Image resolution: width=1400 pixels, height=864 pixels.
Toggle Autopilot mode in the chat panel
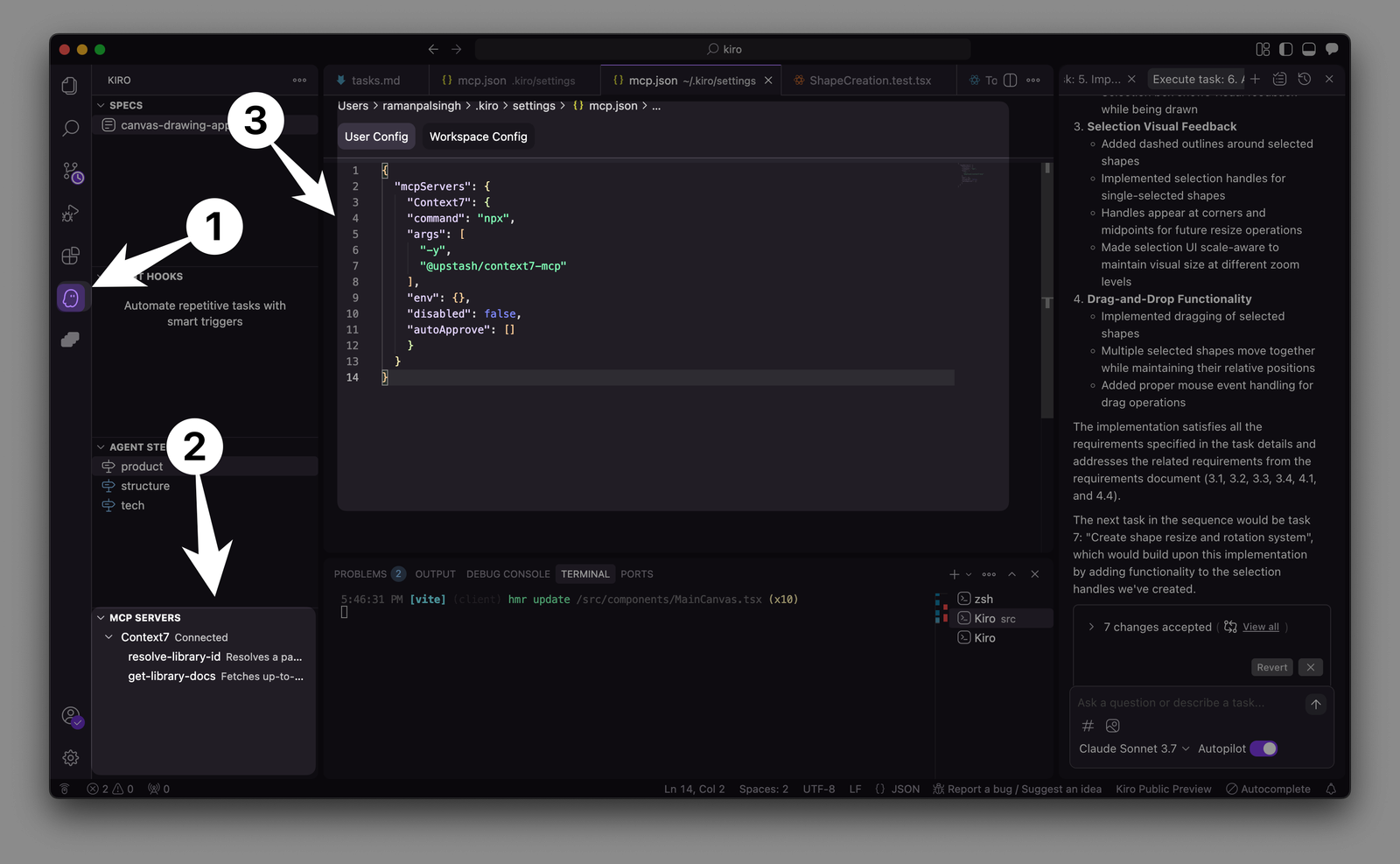1263,748
